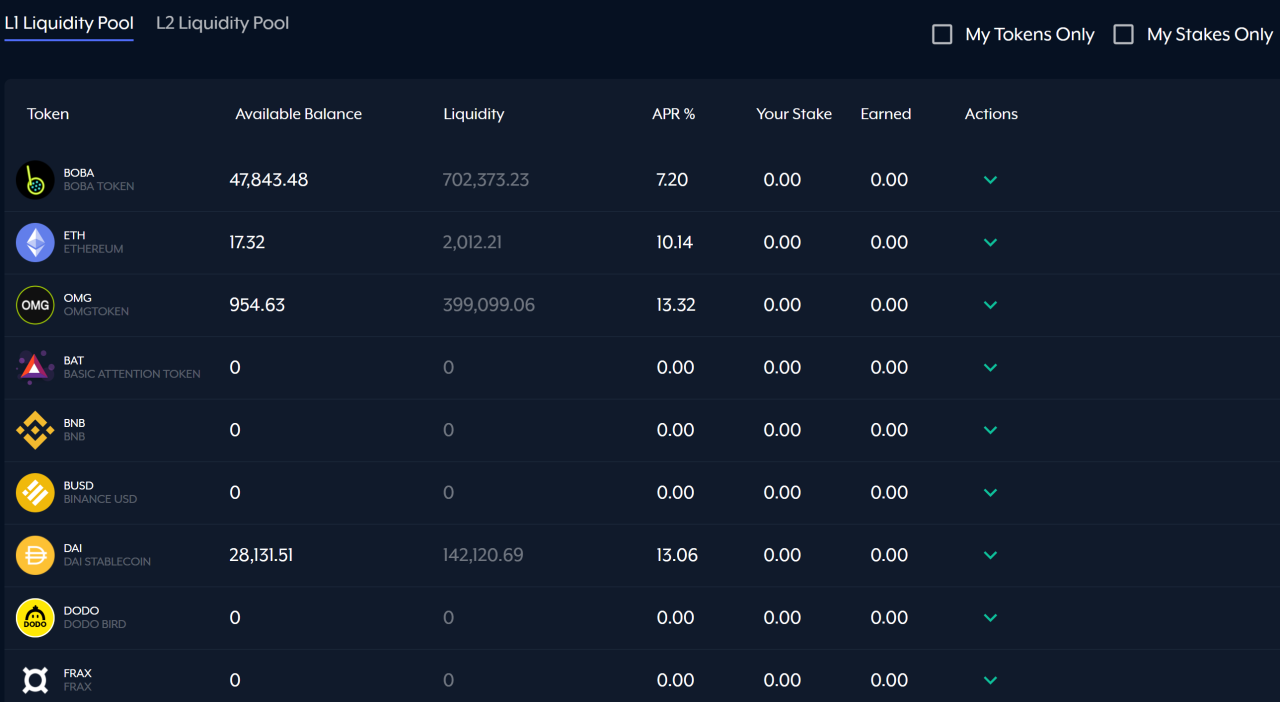Click the Available Balance column header
The image size is (1280, 702).
coord(298,114)
